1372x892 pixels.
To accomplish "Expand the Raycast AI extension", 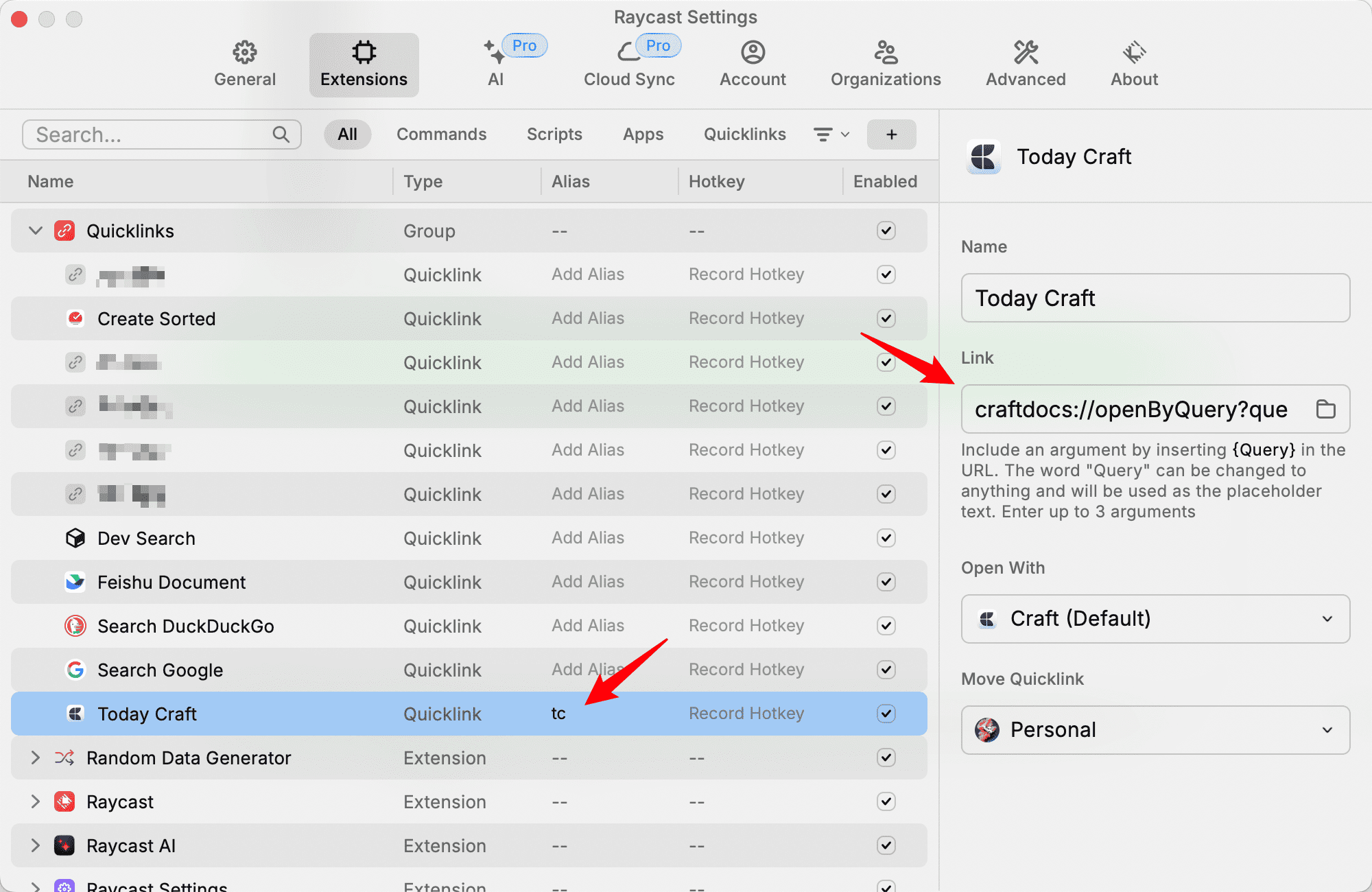I will click(36, 845).
